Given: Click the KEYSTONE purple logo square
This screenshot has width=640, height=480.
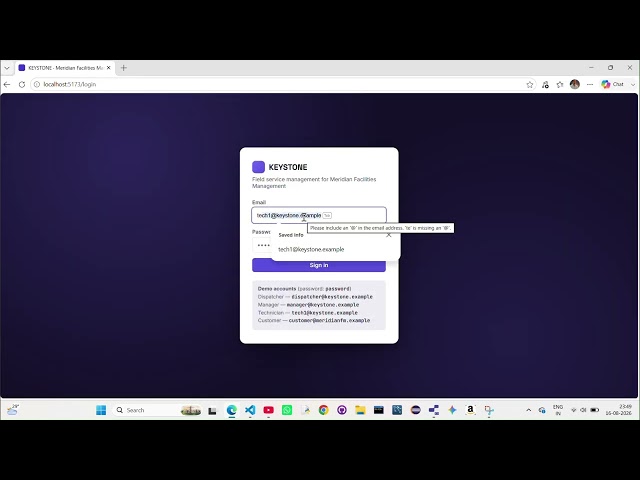Looking at the screenshot, I should (258, 167).
